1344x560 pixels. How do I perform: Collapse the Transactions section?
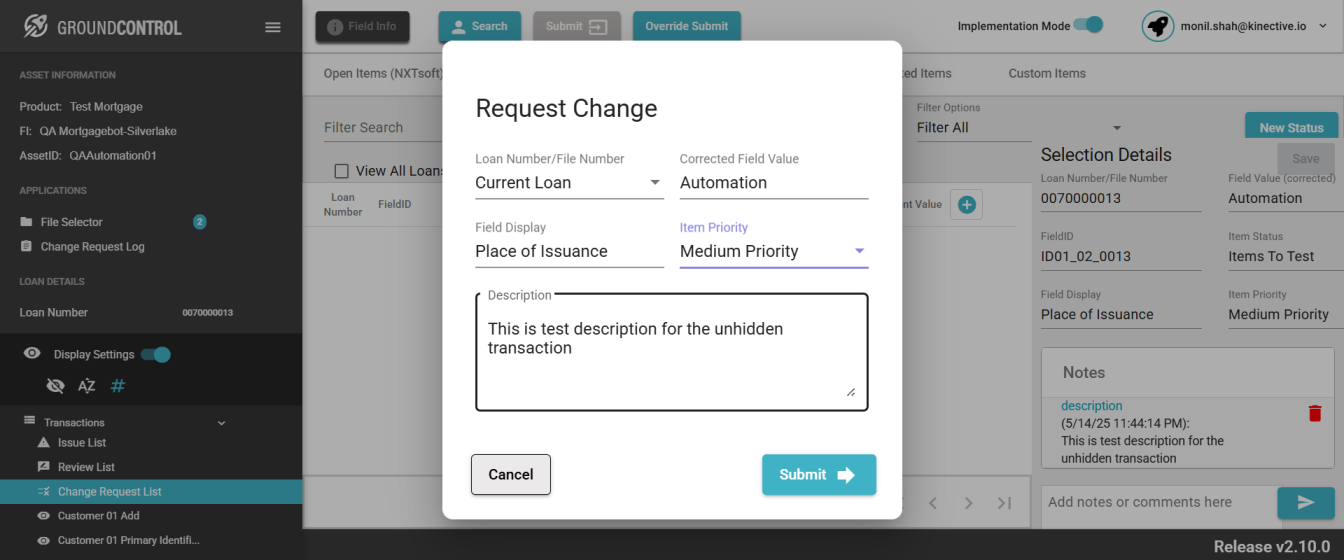(x=221, y=423)
